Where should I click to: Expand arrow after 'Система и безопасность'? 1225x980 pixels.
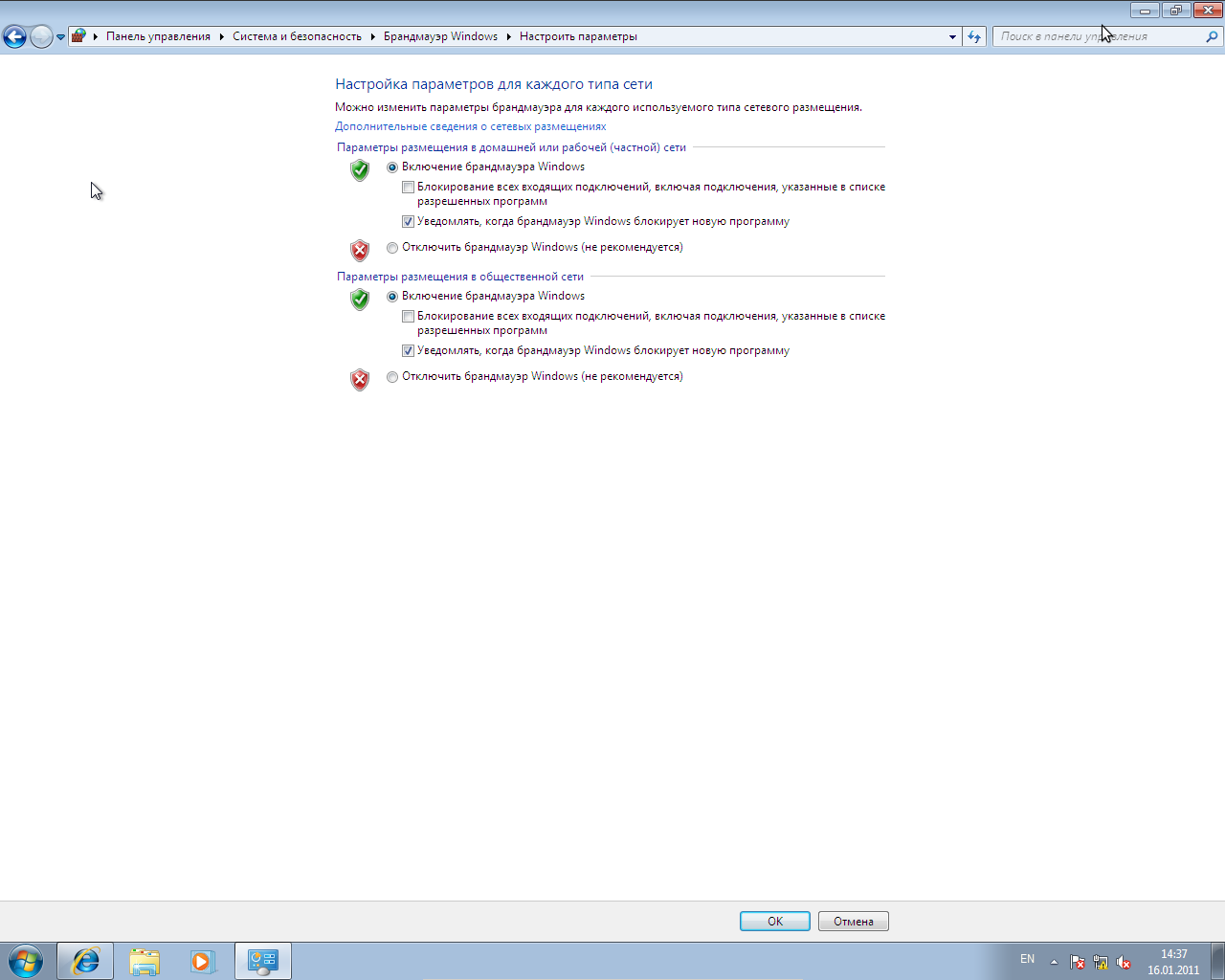(373, 36)
